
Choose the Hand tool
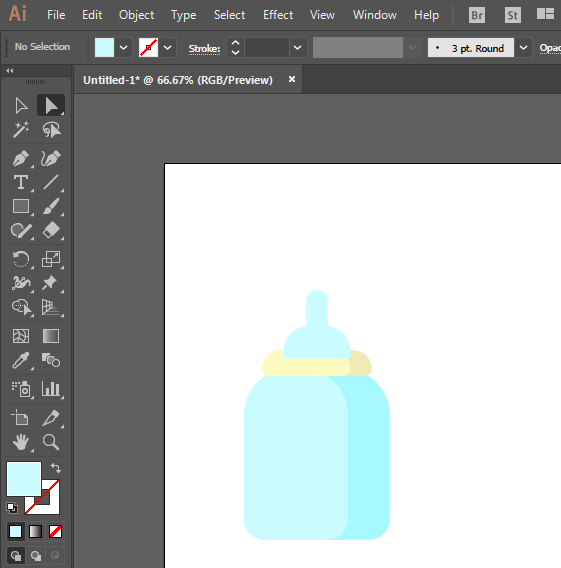21,442
